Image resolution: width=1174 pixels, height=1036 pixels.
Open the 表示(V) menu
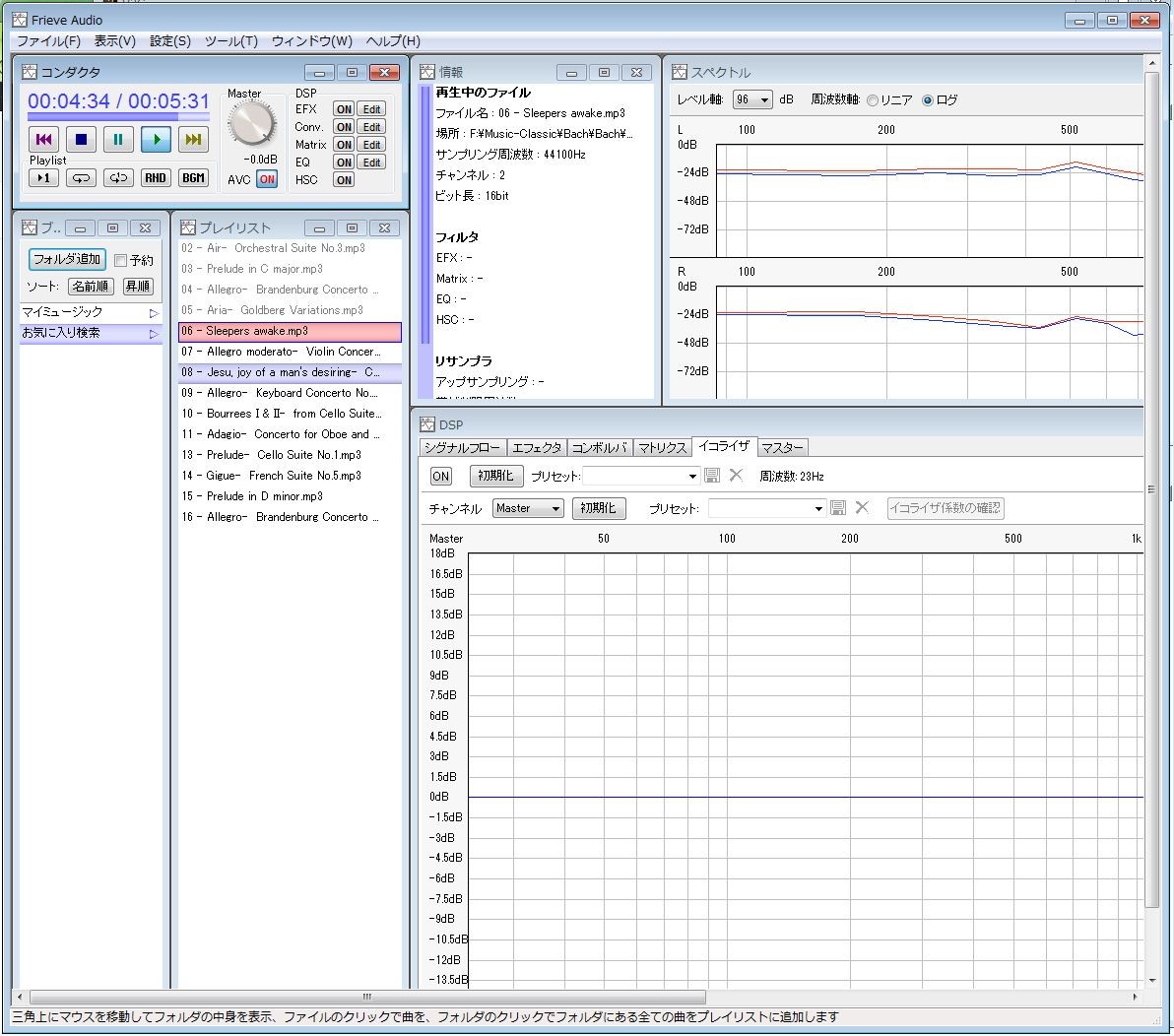tap(114, 41)
